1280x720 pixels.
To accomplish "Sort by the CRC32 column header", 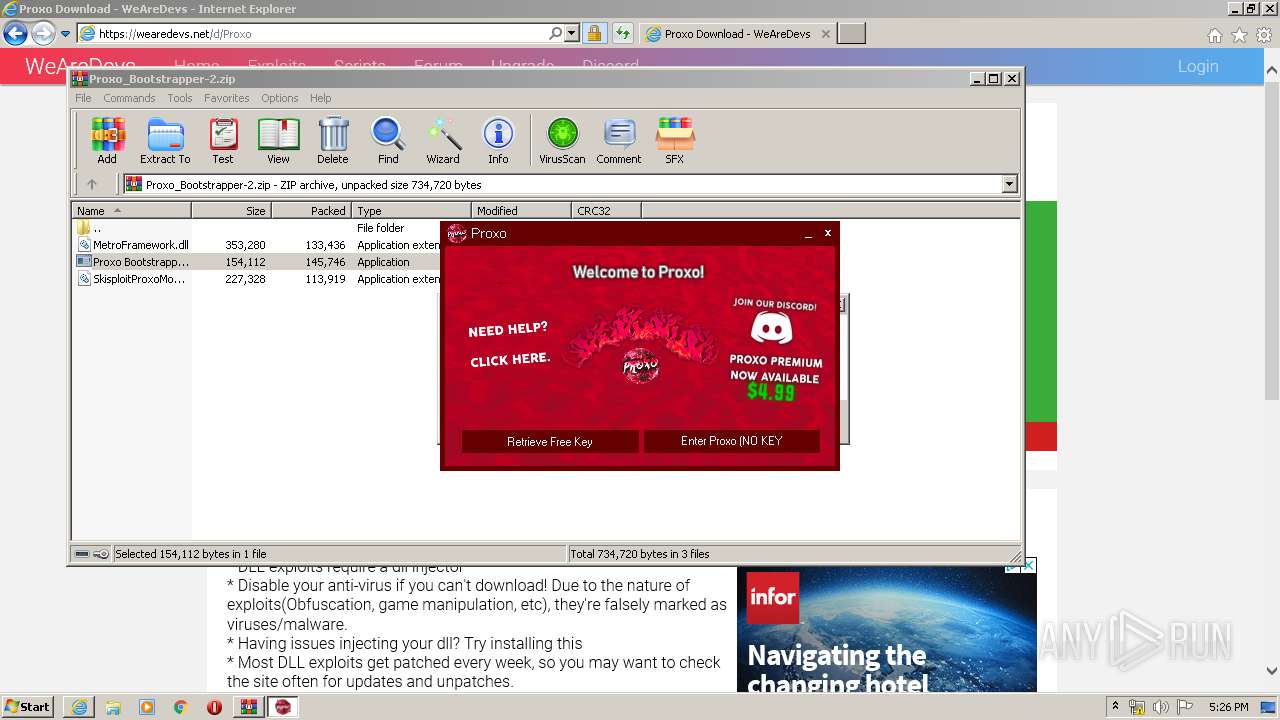I will (x=606, y=211).
